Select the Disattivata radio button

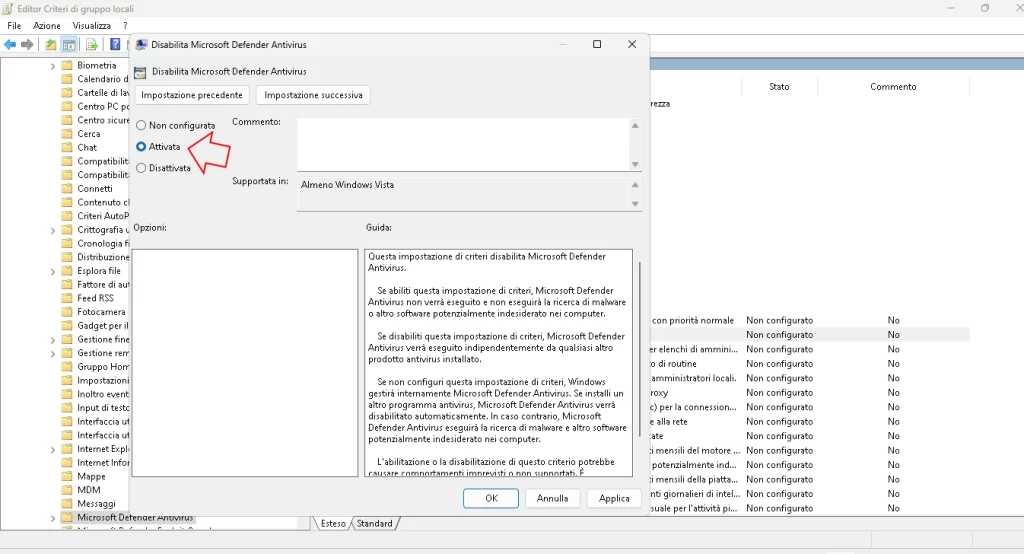(x=141, y=169)
